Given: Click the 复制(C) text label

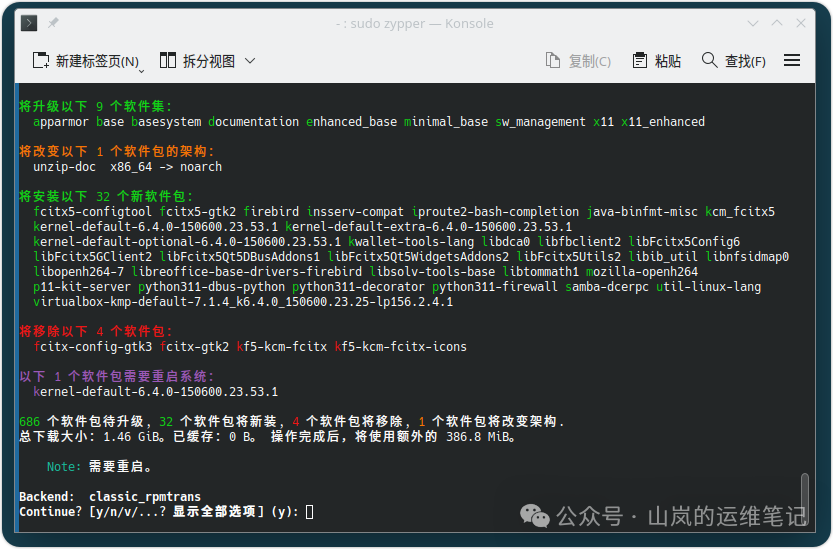Looking at the screenshot, I should pos(589,61).
